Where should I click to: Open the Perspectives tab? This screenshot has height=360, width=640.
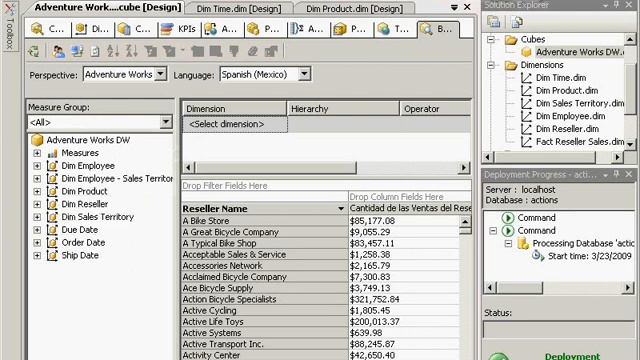coord(351,29)
